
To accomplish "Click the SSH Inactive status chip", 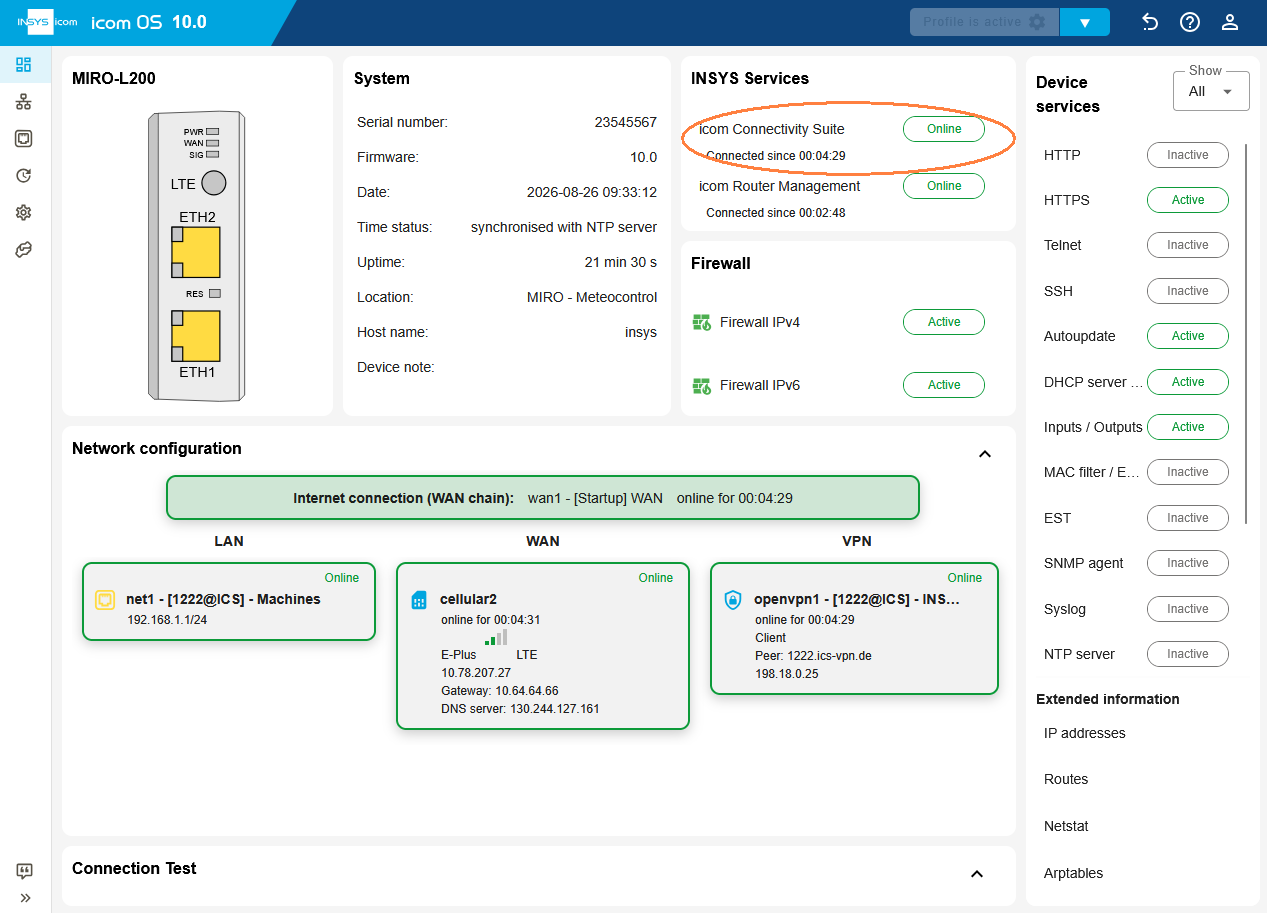I will coord(1187,291).
